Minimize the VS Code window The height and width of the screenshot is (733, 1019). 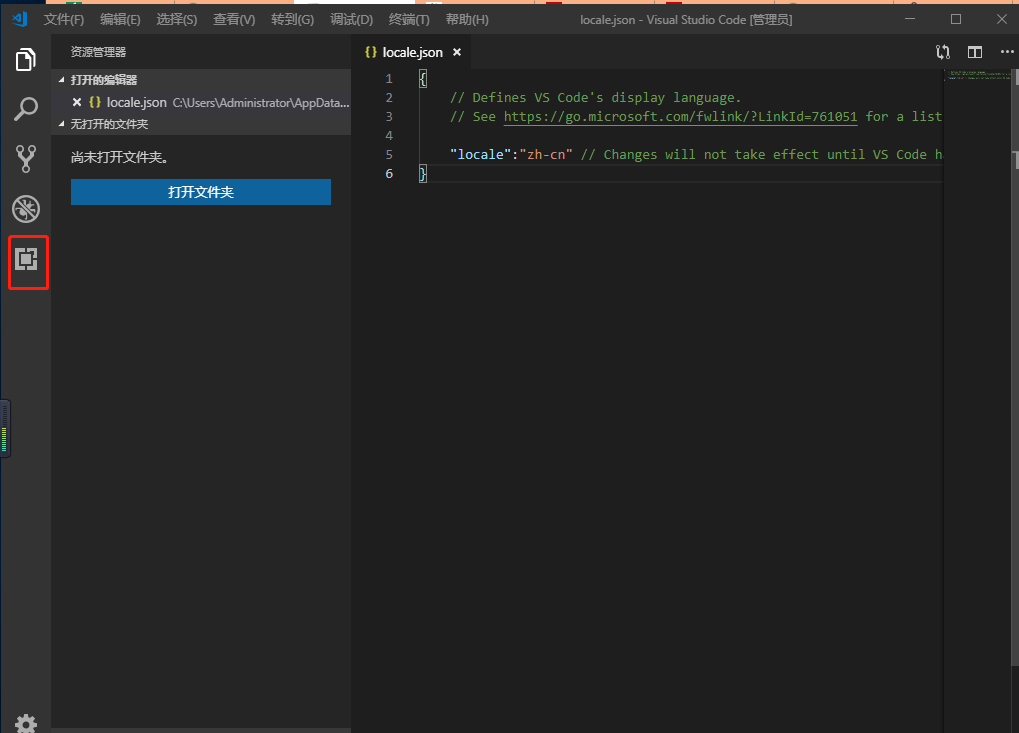point(910,19)
